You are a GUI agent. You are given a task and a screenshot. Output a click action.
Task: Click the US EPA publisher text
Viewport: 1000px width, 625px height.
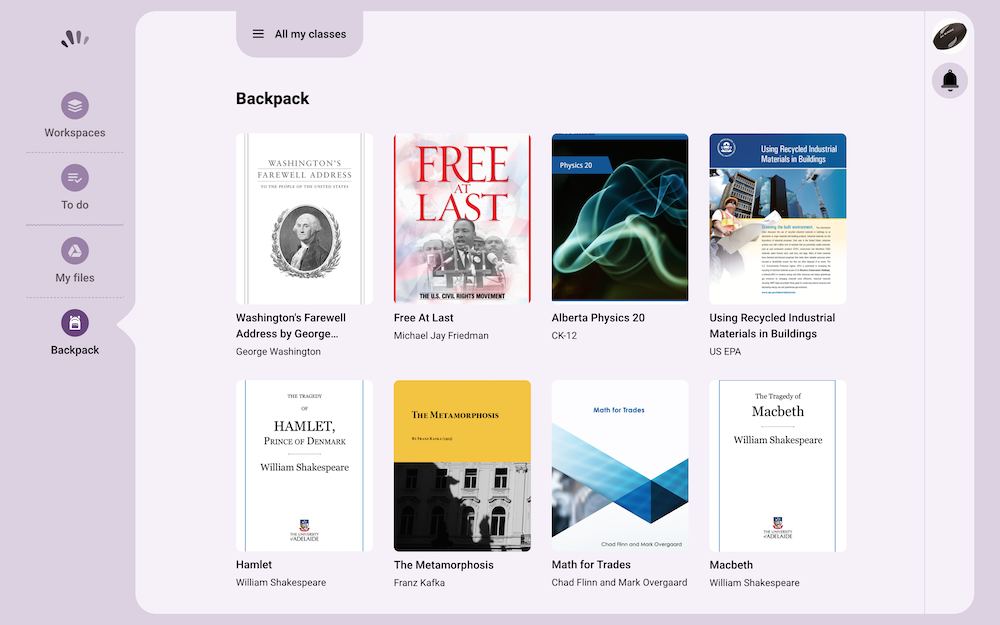tap(725, 351)
